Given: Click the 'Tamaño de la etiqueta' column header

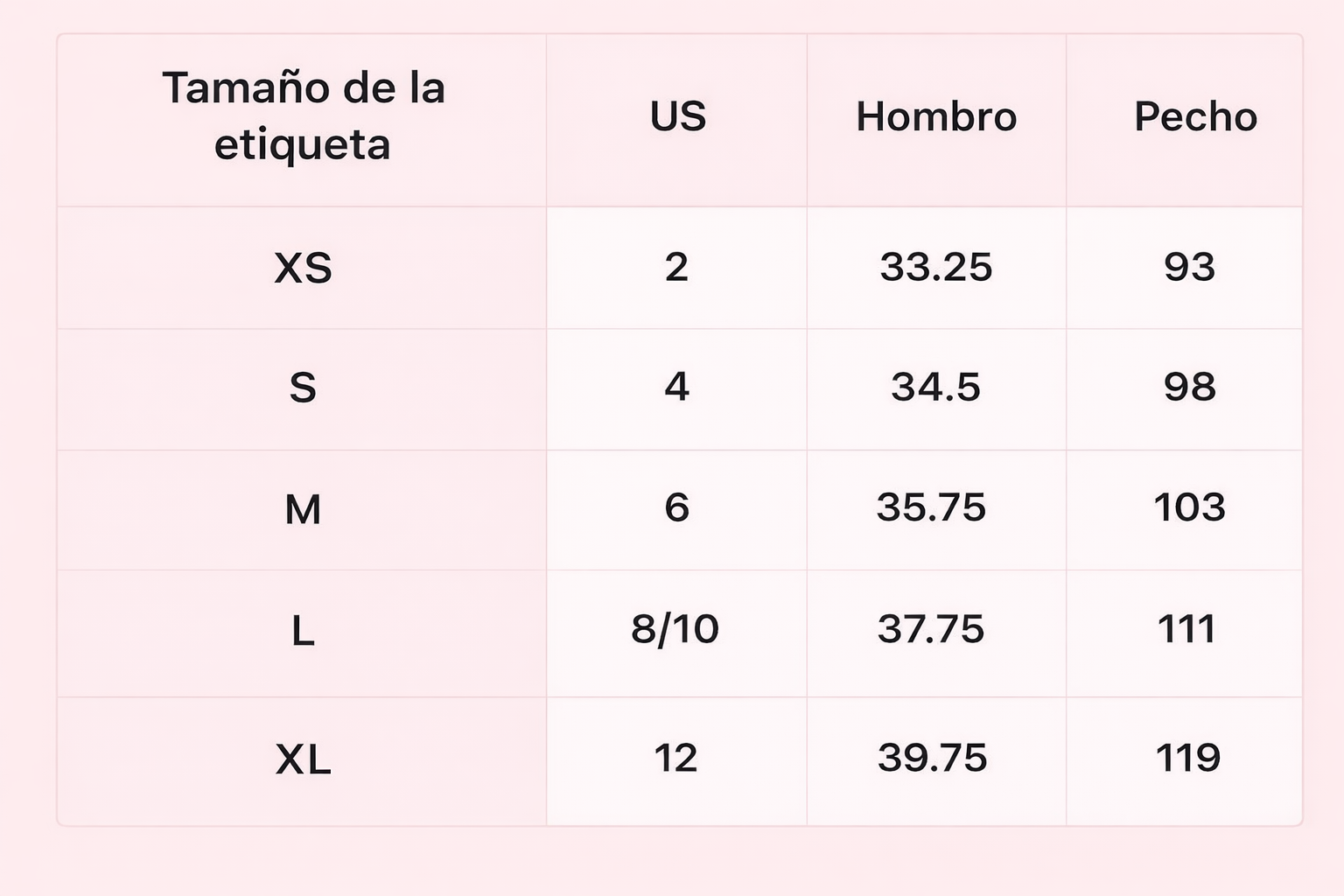Looking at the screenshot, I should (x=303, y=116).
